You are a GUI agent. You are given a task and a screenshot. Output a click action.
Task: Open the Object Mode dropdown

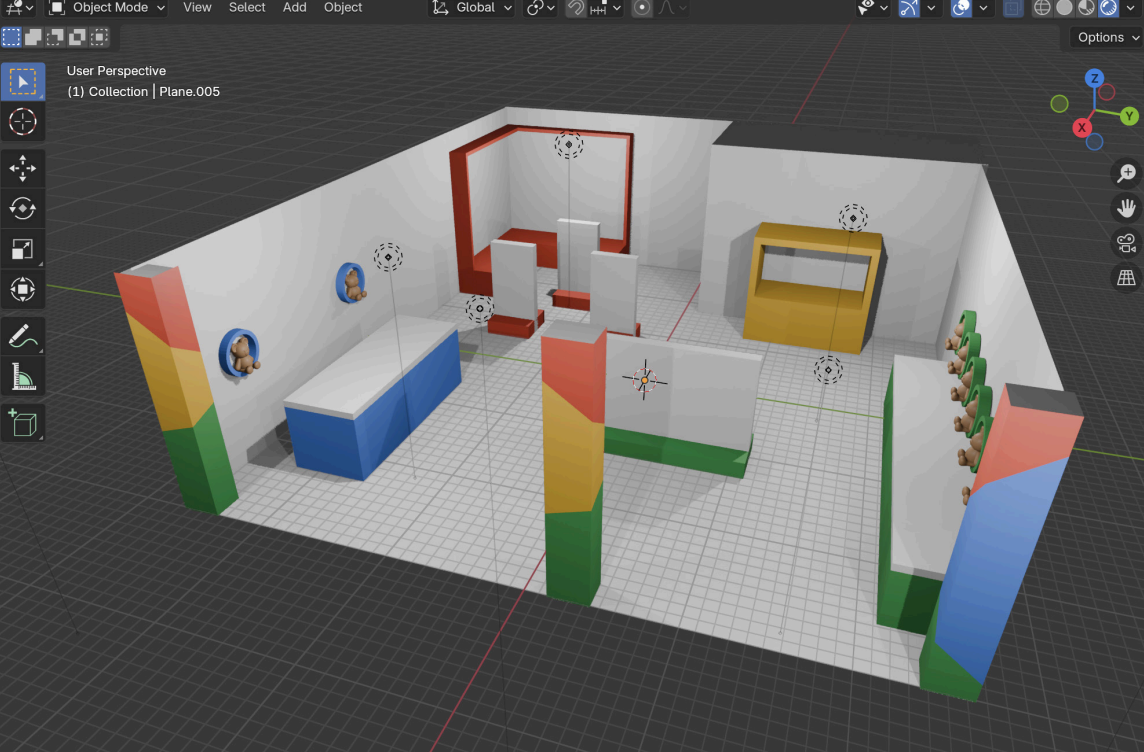pyautogui.click(x=107, y=7)
